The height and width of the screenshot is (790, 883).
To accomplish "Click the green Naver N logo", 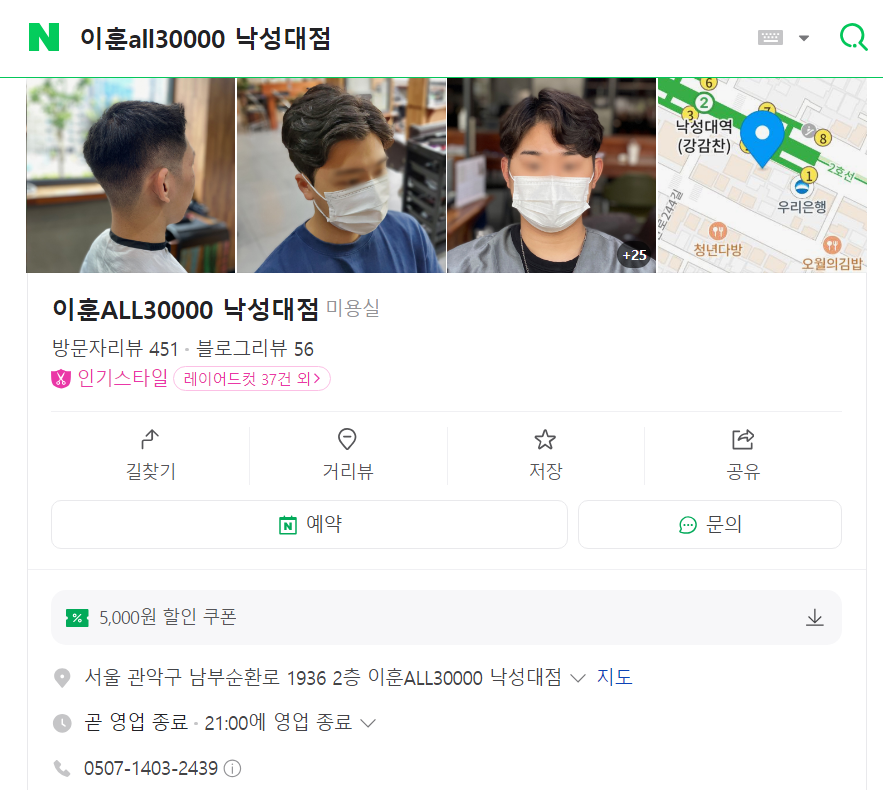I will coord(44,37).
